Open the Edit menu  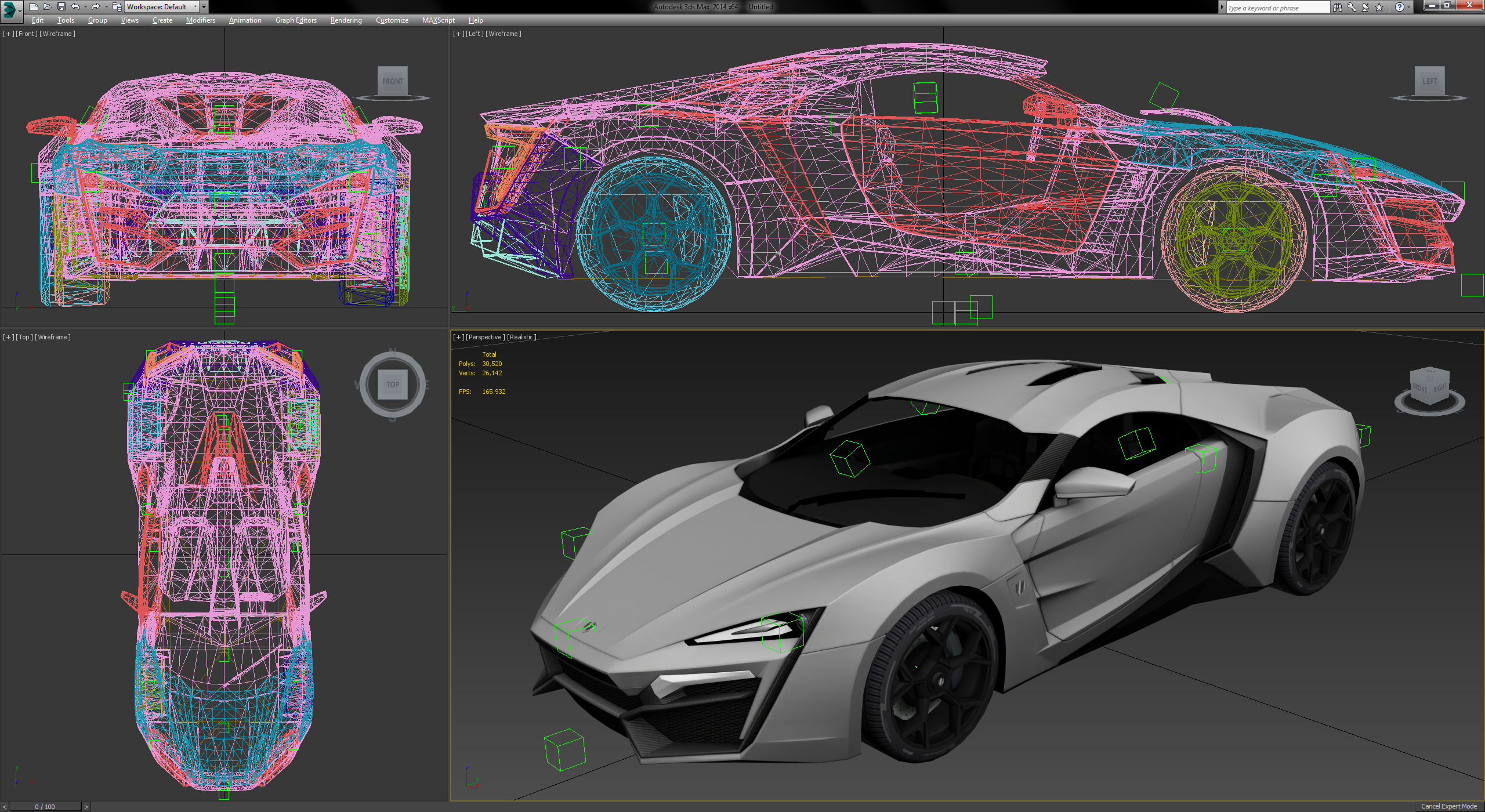pyautogui.click(x=37, y=20)
